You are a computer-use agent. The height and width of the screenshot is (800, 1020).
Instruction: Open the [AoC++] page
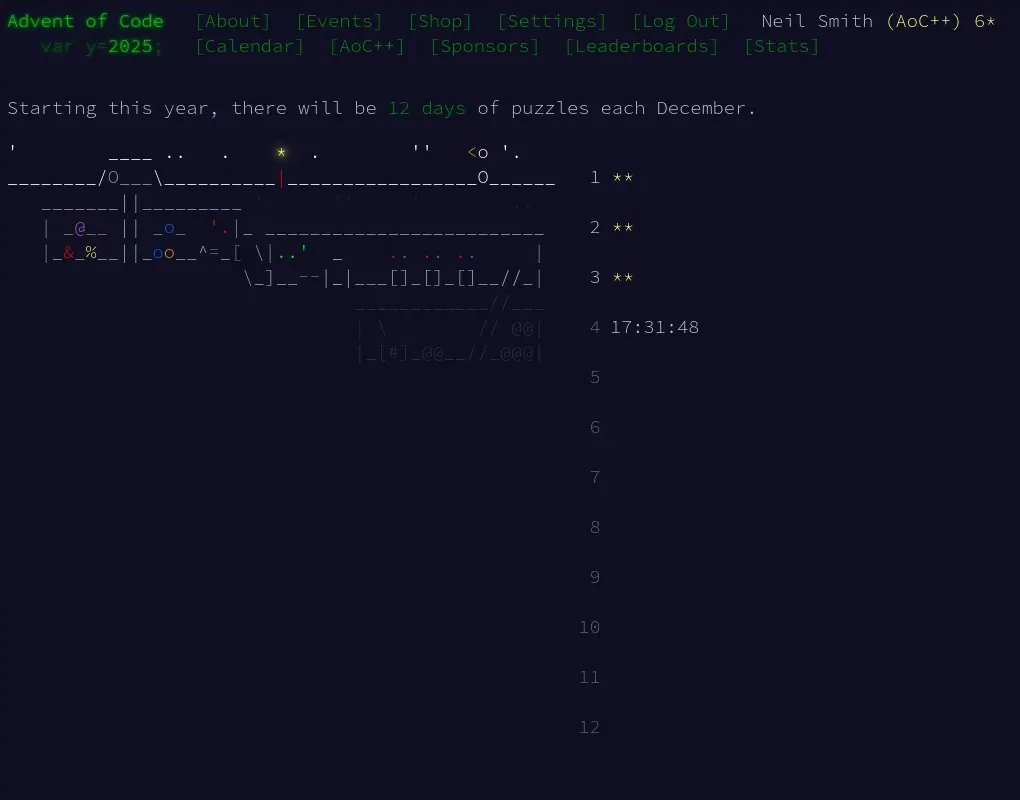pyautogui.click(x=366, y=46)
